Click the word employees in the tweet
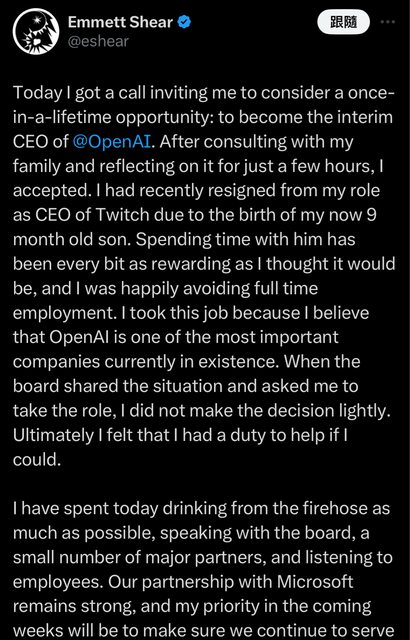 (54, 583)
